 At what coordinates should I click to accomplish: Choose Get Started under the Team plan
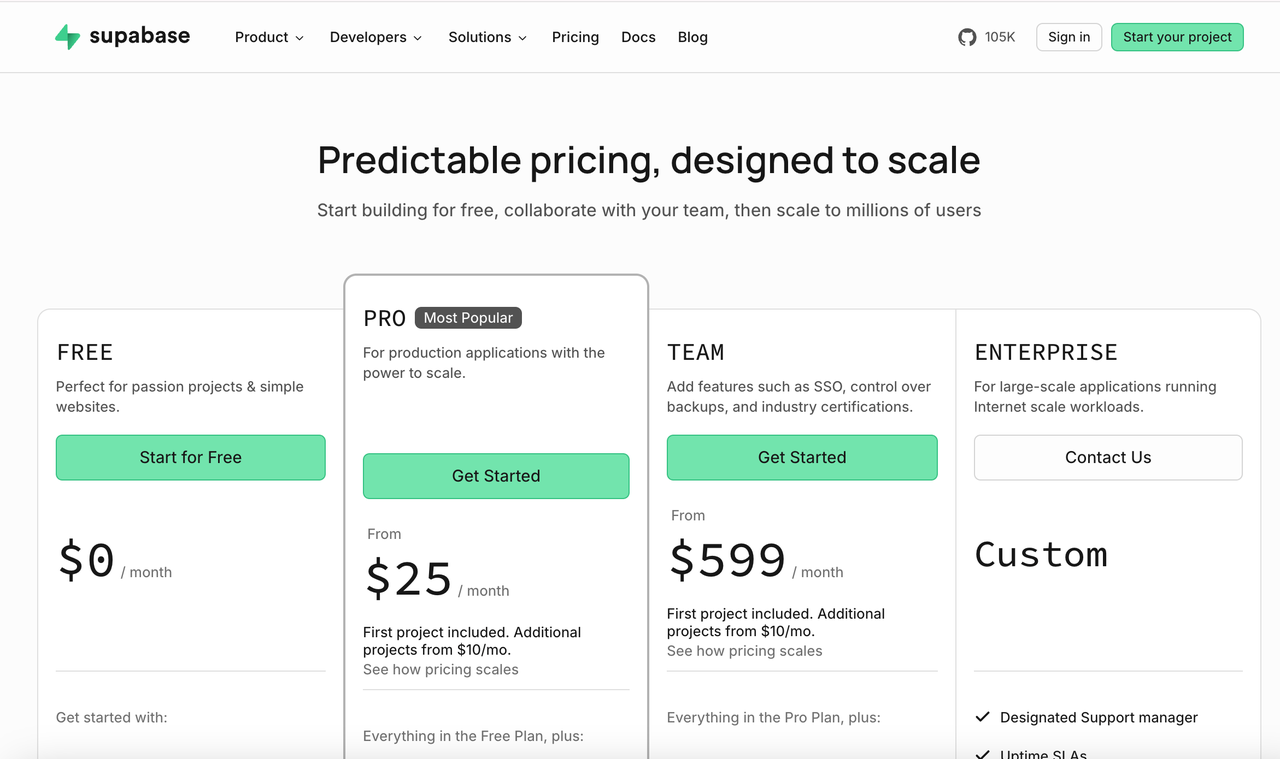802,457
